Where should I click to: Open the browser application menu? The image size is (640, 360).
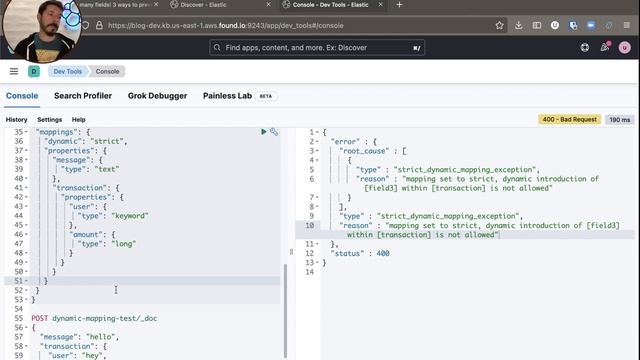pos(627,25)
